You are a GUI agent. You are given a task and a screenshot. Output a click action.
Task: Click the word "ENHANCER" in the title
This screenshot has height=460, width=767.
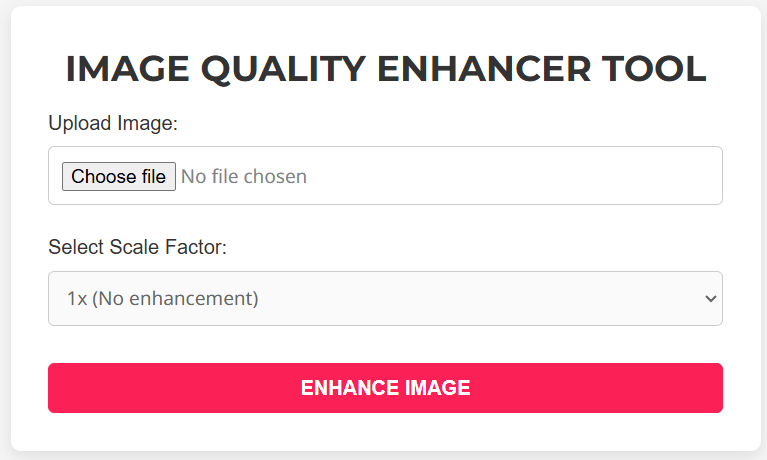(x=484, y=69)
